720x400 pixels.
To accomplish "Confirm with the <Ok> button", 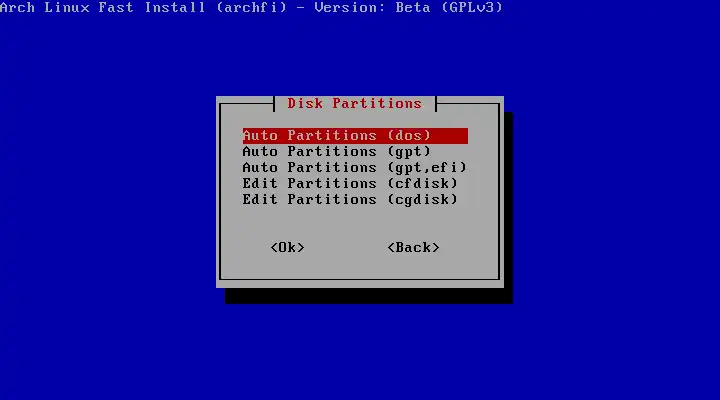I will coord(287,248).
